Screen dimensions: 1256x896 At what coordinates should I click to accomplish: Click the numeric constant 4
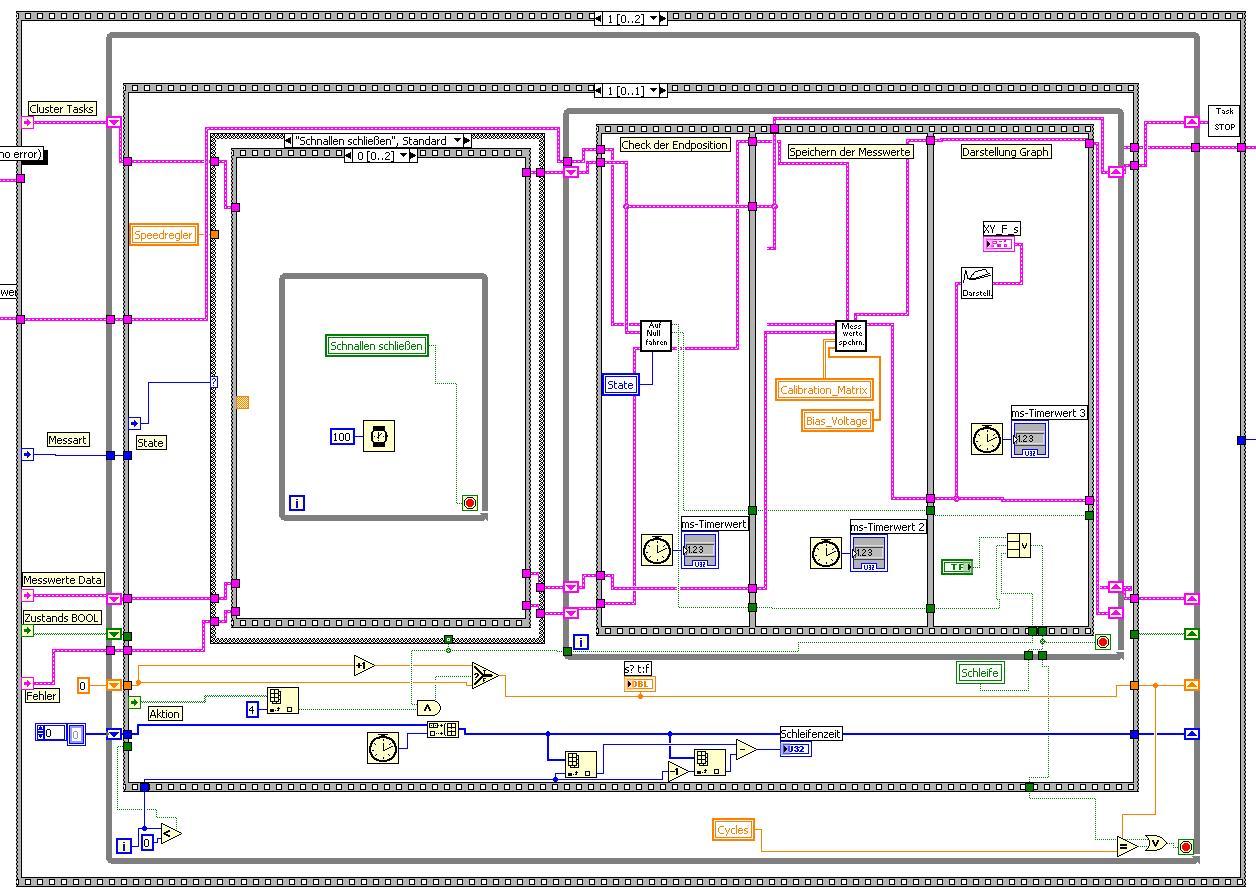click(x=253, y=709)
